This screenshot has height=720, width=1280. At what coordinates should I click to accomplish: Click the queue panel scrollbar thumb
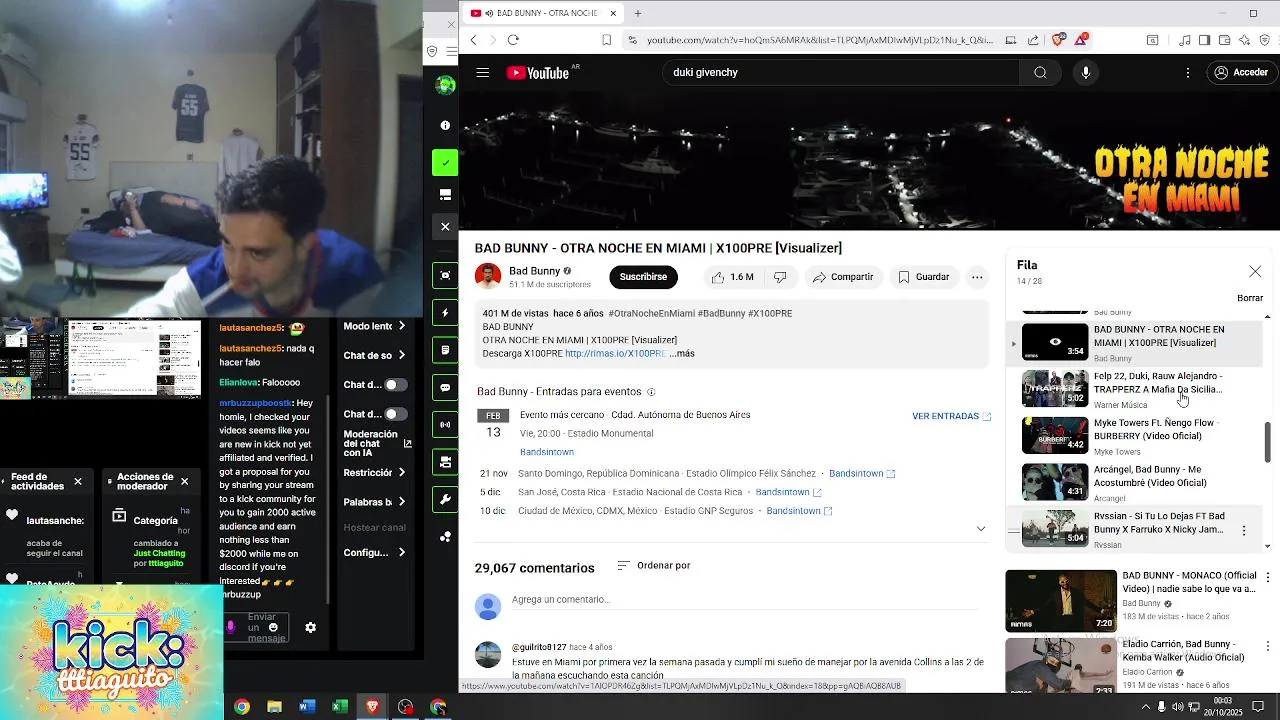[1268, 442]
